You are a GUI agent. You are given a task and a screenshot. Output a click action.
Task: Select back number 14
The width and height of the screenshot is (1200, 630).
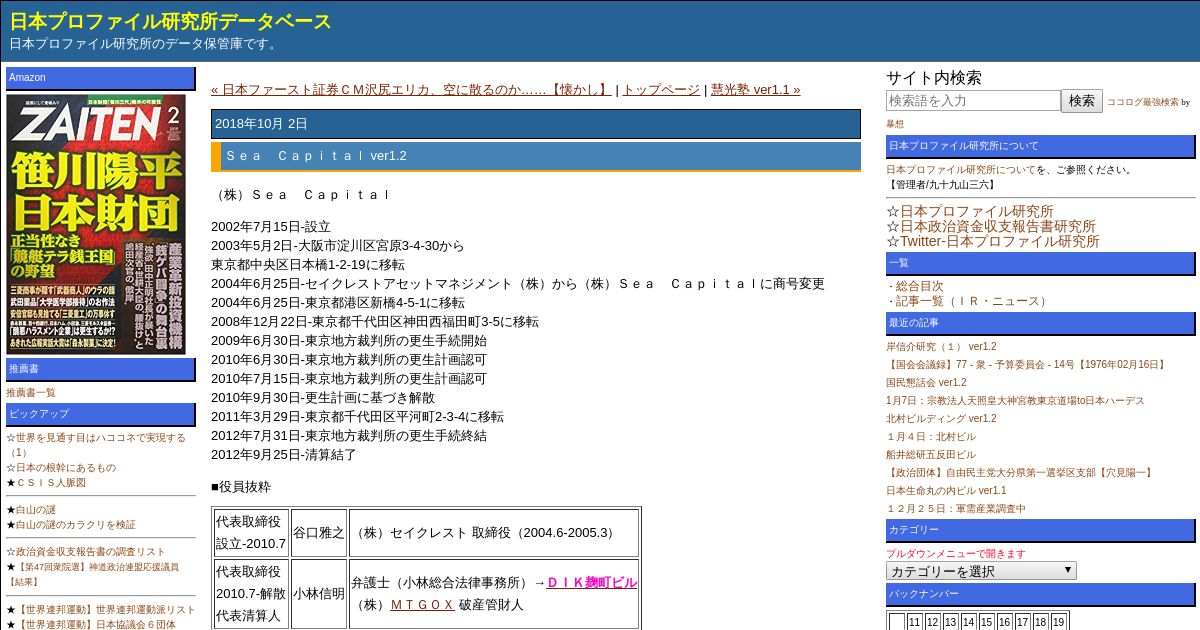[968, 622]
